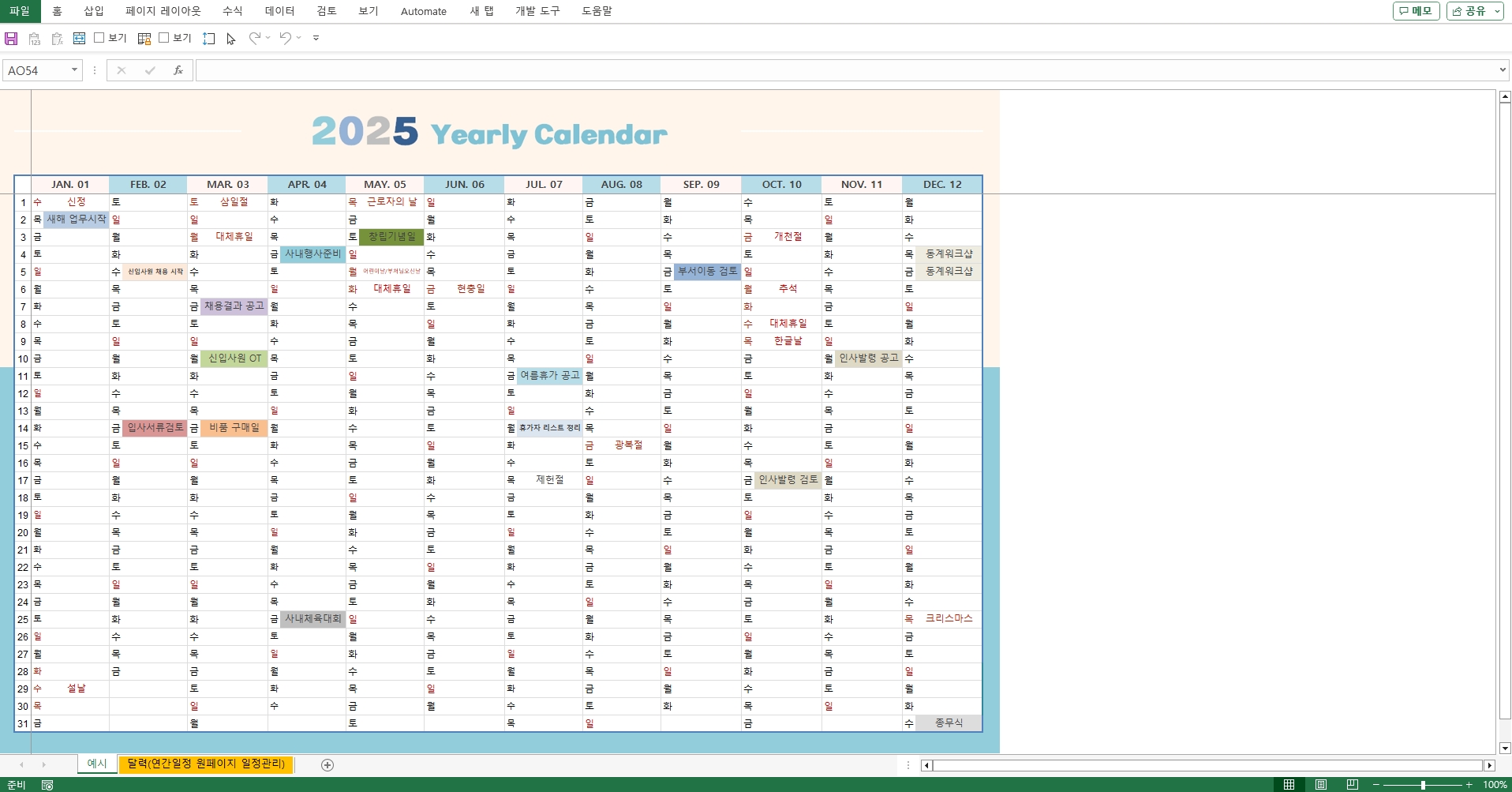The height and width of the screenshot is (792, 1512).
Task: Click the horizontal scrollbar right arrow
Action: click(1489, 765)
